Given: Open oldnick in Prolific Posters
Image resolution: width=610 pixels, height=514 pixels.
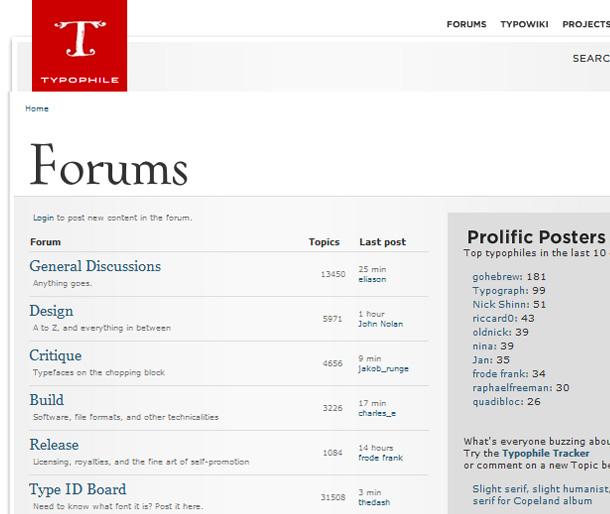Looking at the screenshot, I should click(491, 332).
